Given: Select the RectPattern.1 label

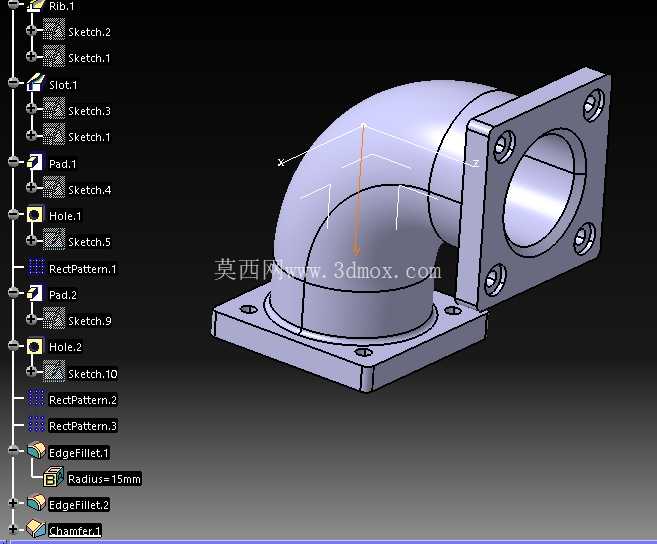Looking at the screenshot, I should pos(83,269).
